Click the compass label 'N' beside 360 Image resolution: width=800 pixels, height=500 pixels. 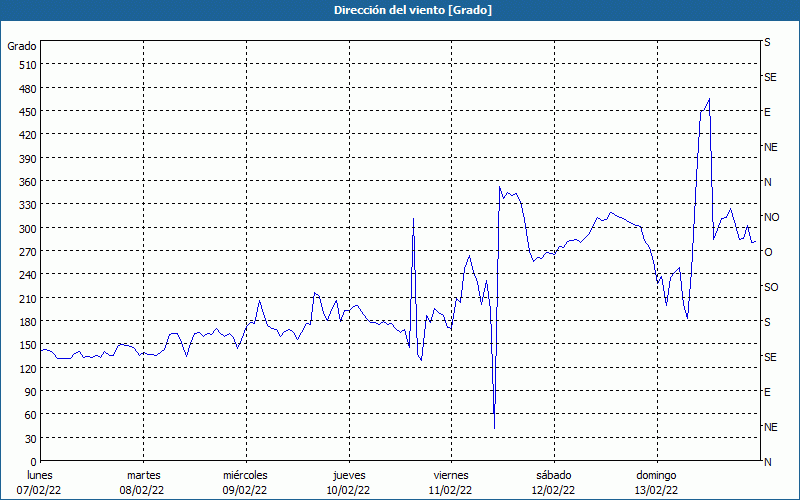pos(768,182)
